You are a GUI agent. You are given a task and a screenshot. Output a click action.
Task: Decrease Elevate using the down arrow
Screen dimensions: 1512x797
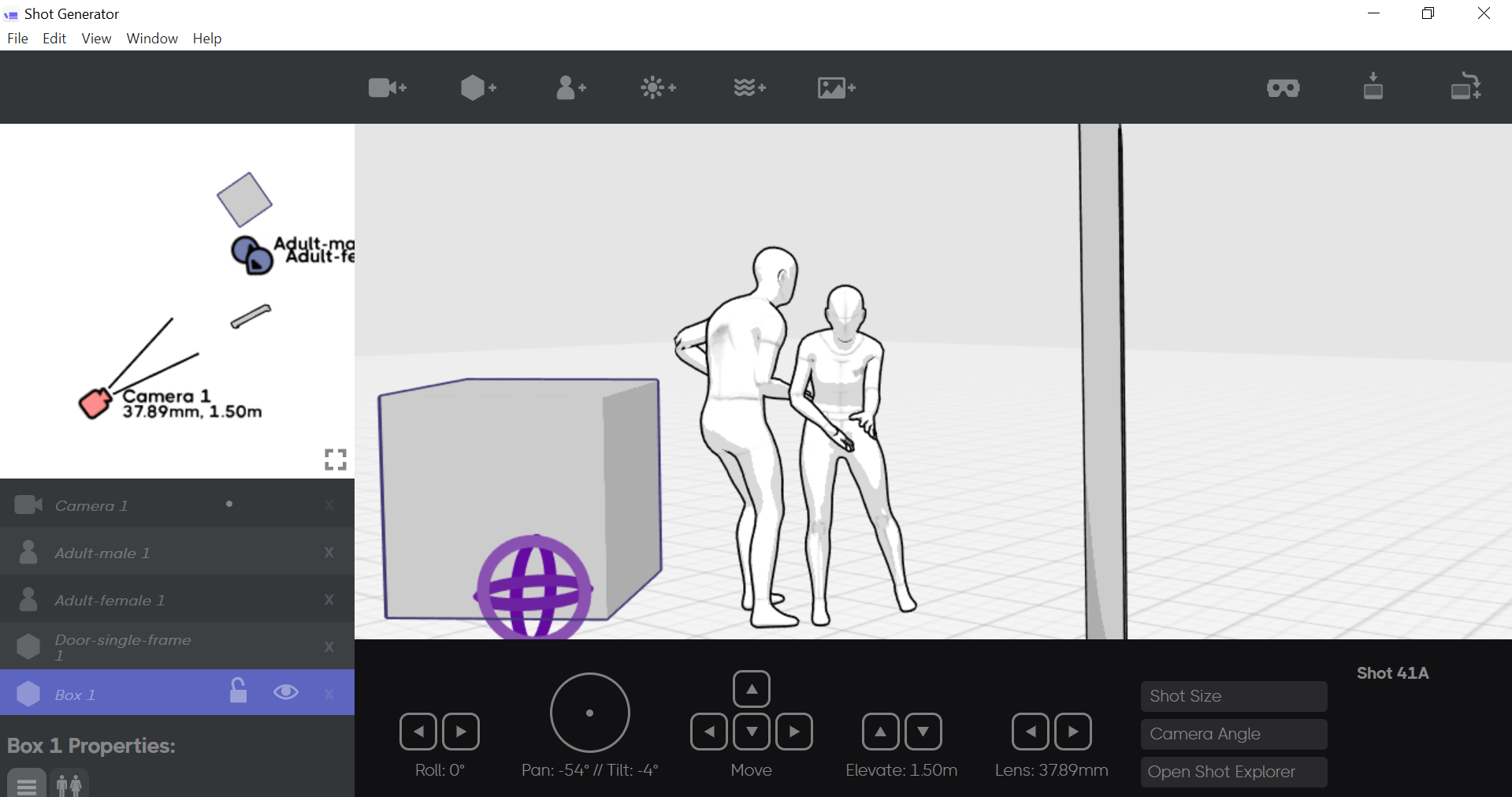coord(923,731)
